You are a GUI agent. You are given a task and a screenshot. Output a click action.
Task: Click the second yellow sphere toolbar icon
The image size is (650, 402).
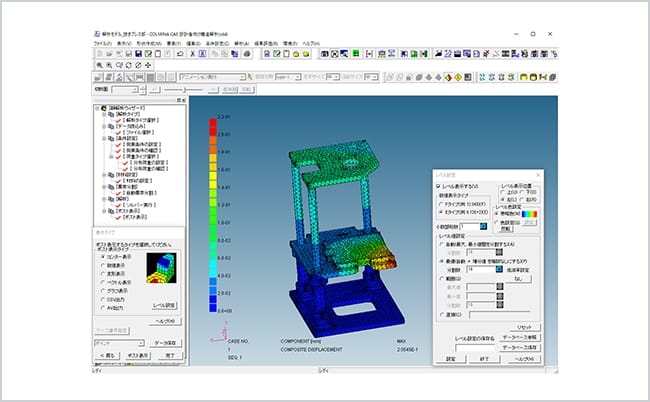306,54
